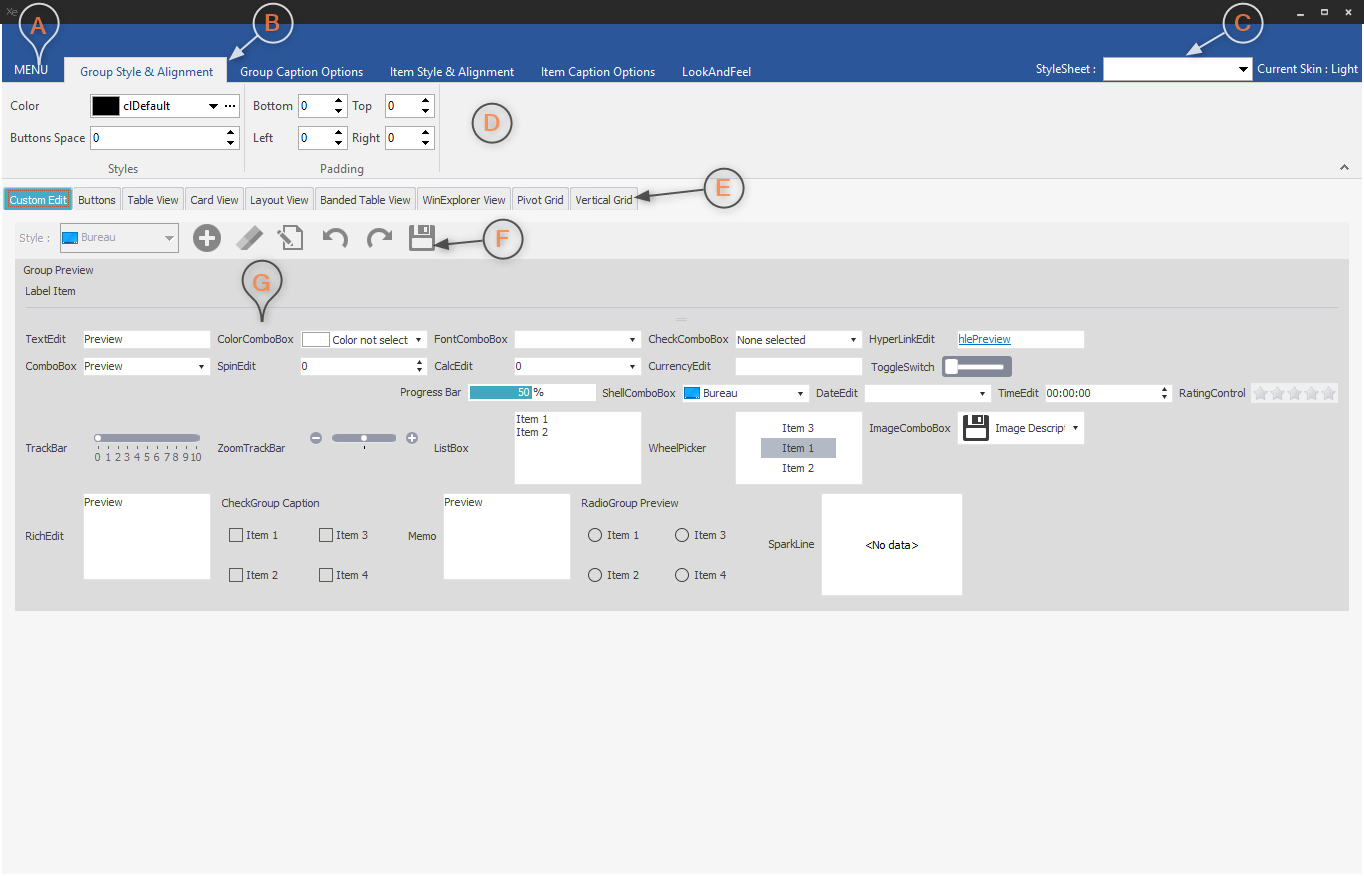Decrease the Right padding value
The height and width of the screenshot is (876, 1364).
(426, 143)
